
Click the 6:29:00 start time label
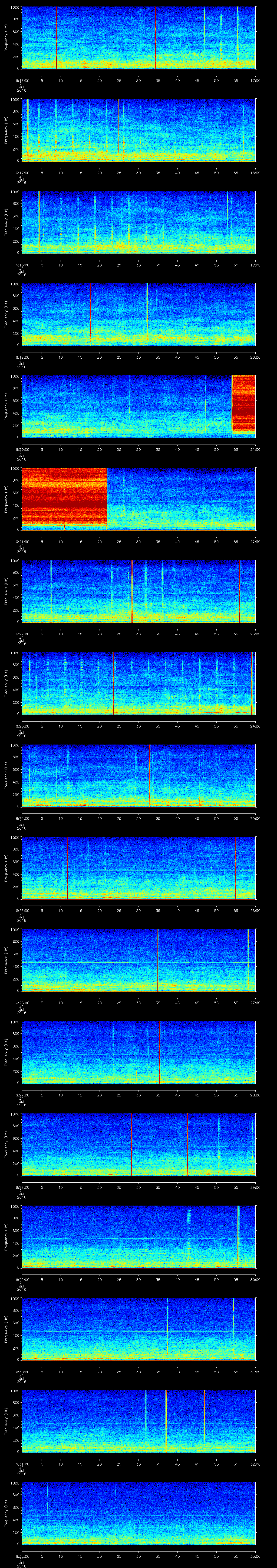(x=22, y=1279)
